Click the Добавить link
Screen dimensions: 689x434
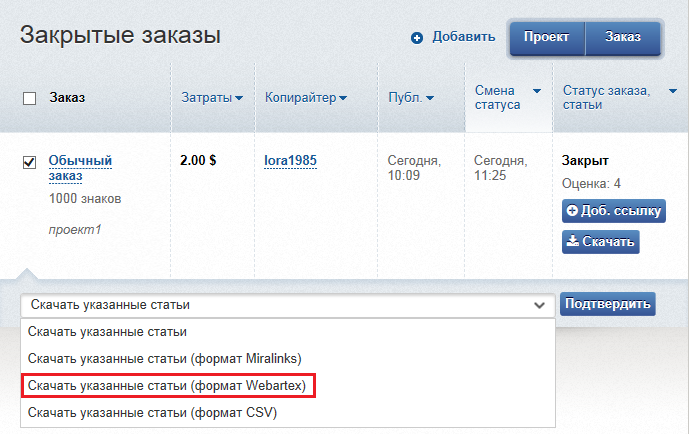pos(463,37)
